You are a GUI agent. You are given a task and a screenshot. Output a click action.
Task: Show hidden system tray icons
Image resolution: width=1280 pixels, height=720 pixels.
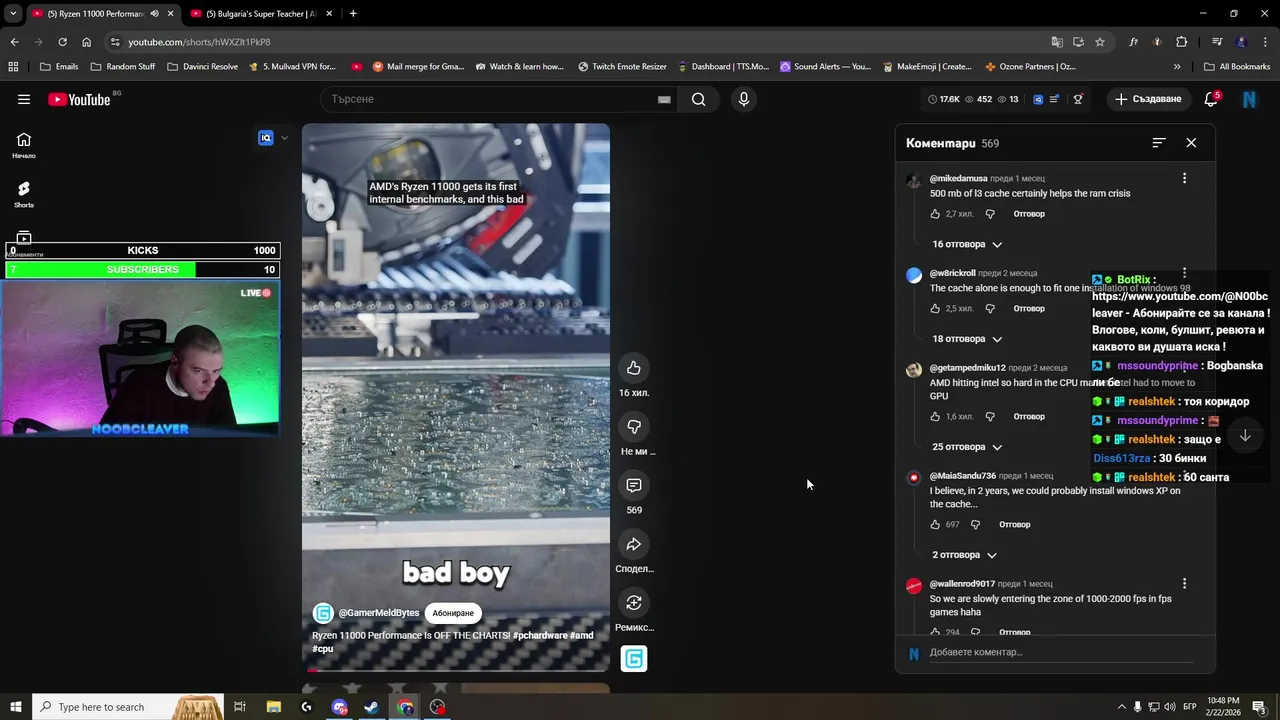[1121, 707]
